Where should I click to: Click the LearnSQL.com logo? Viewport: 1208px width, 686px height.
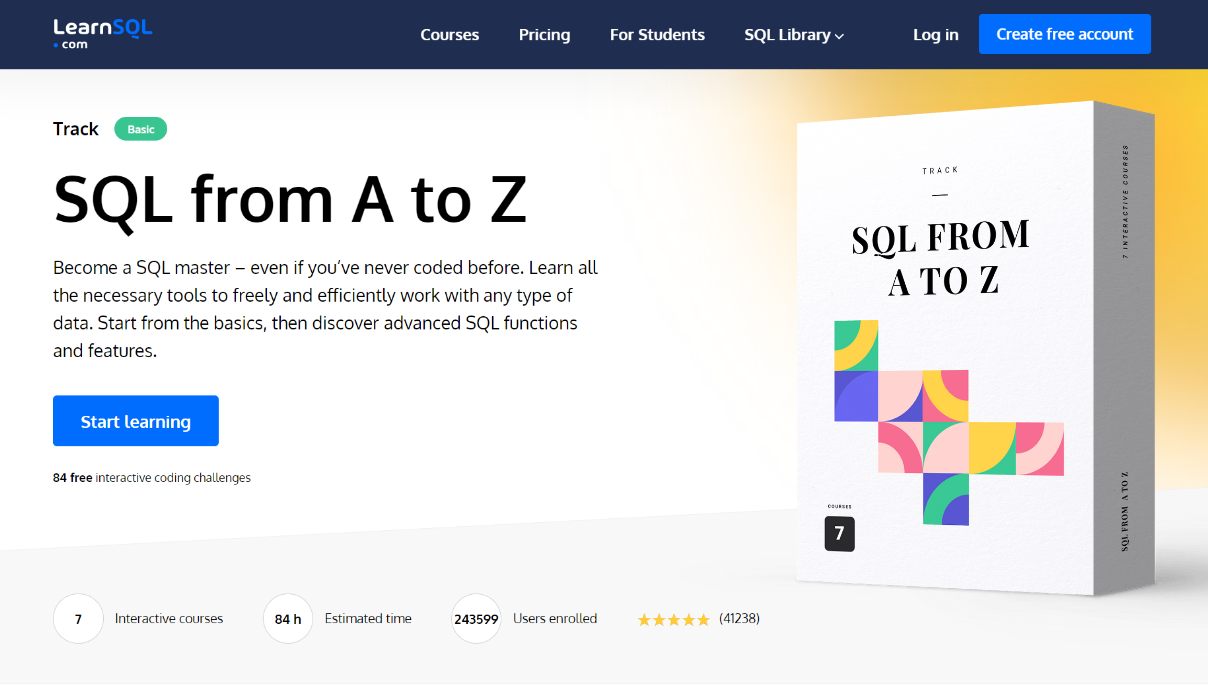coord(103,33)
